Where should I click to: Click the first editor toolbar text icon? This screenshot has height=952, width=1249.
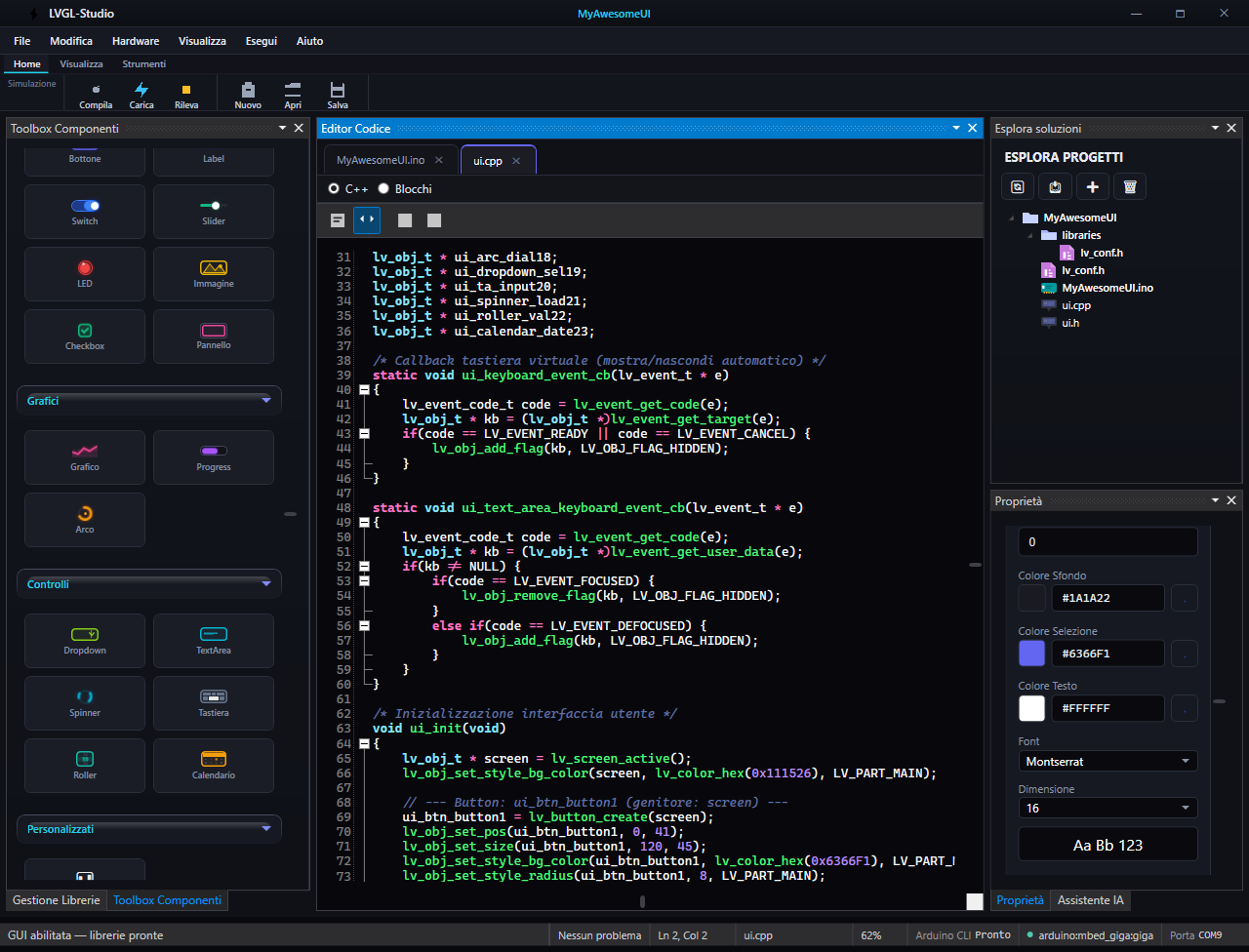click(338, 220)
